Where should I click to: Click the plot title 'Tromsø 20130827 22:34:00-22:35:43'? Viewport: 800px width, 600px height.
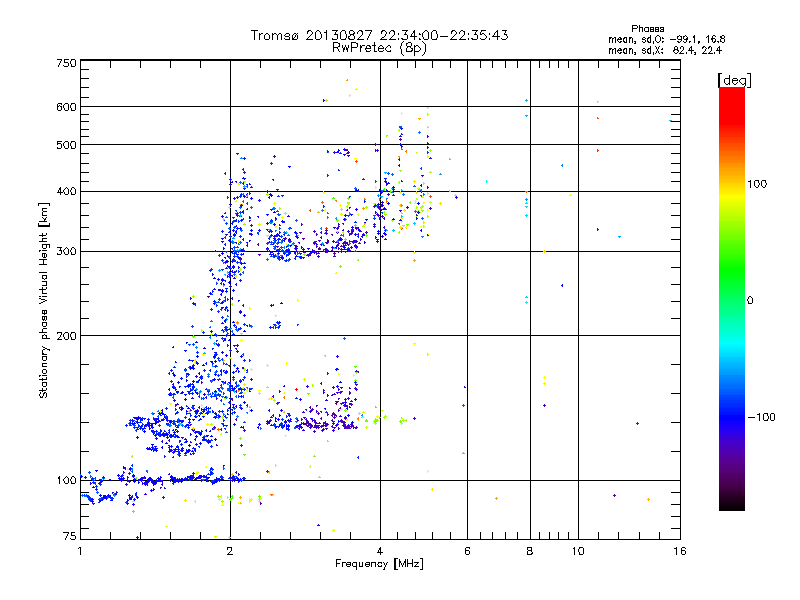click(x=379, y=35)
